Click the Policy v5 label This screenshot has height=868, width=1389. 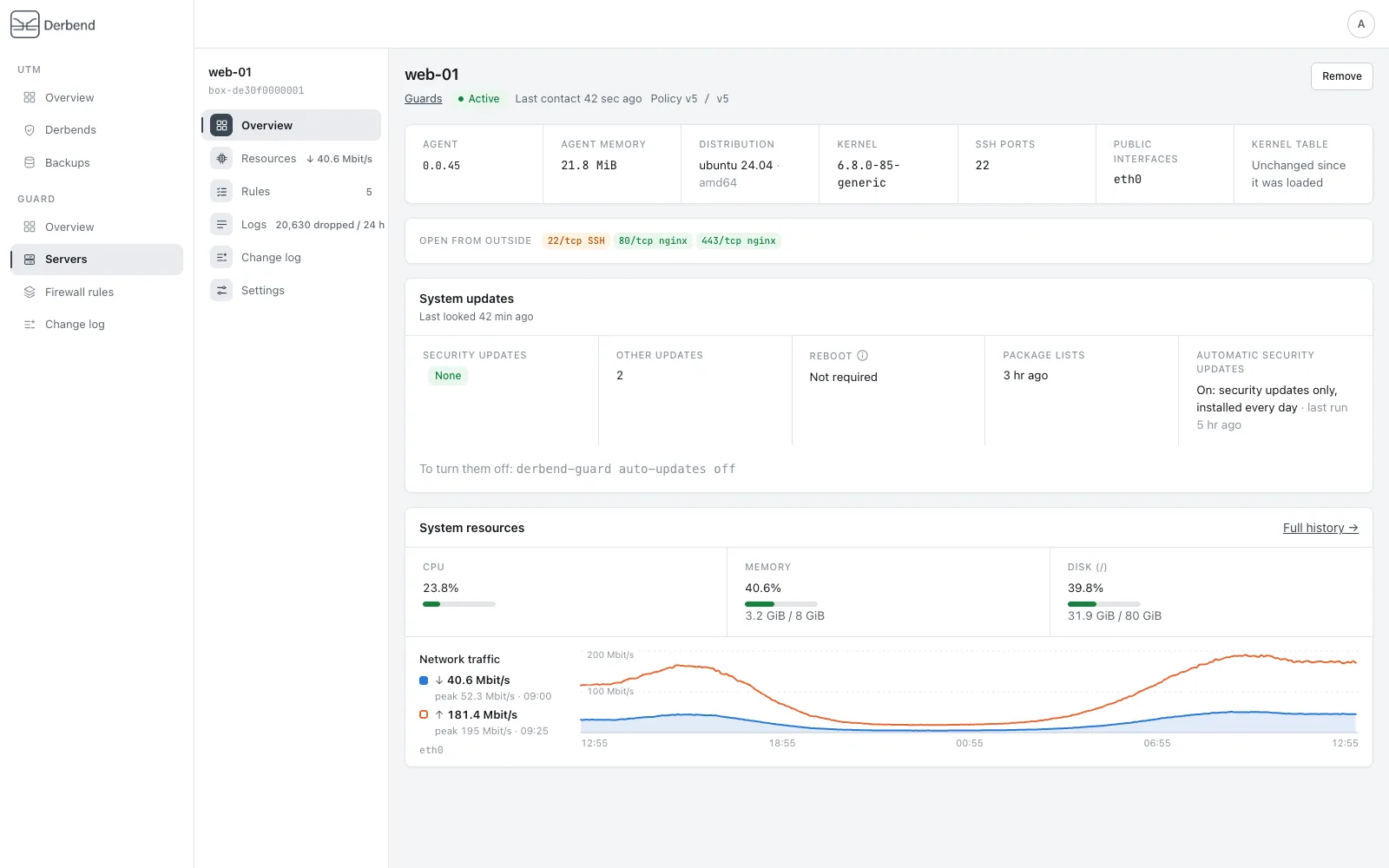click(x=674, y=98)
